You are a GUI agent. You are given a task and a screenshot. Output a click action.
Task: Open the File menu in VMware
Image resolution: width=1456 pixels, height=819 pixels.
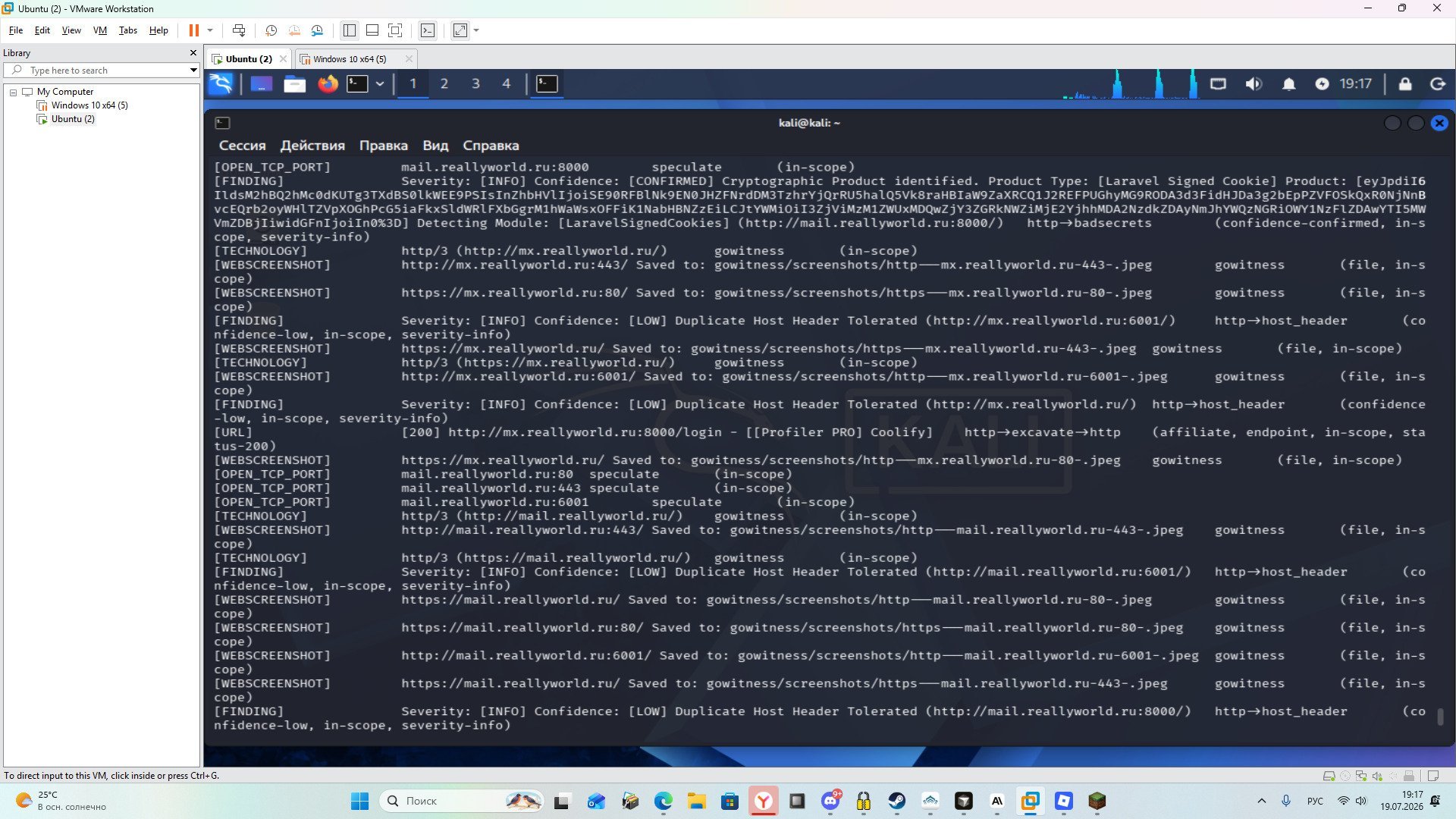(x=16, y=30)
